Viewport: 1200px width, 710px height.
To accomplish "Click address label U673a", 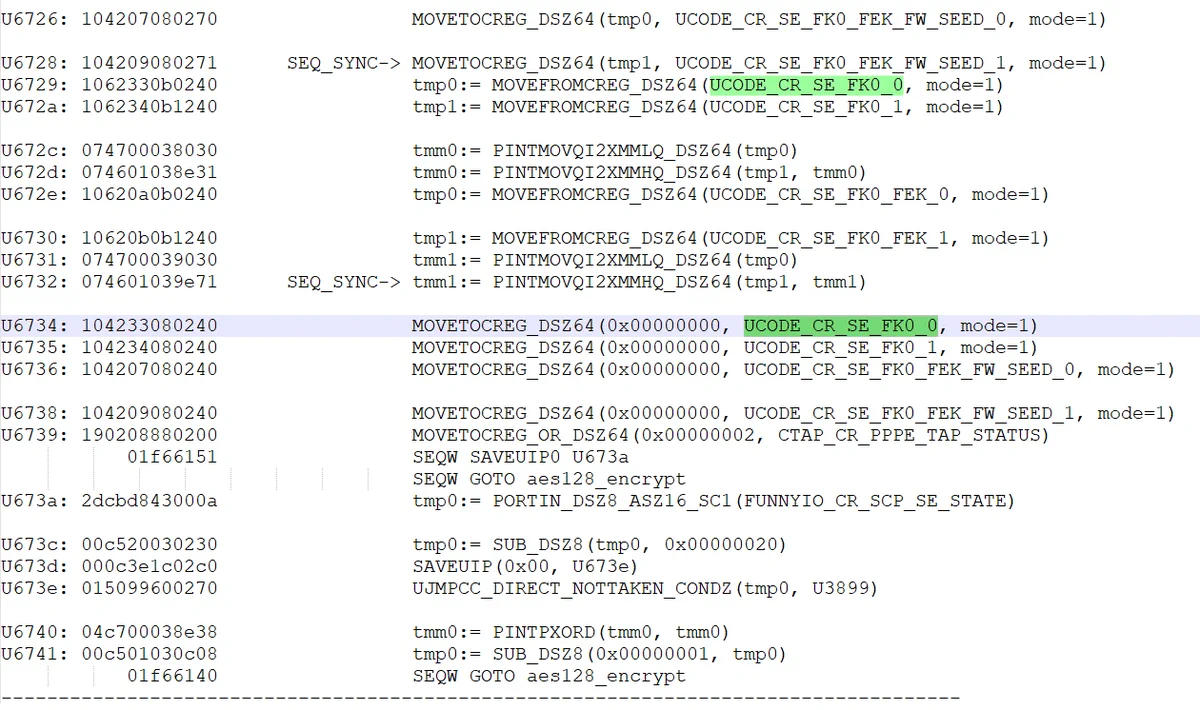I will [x=35, y=501].
